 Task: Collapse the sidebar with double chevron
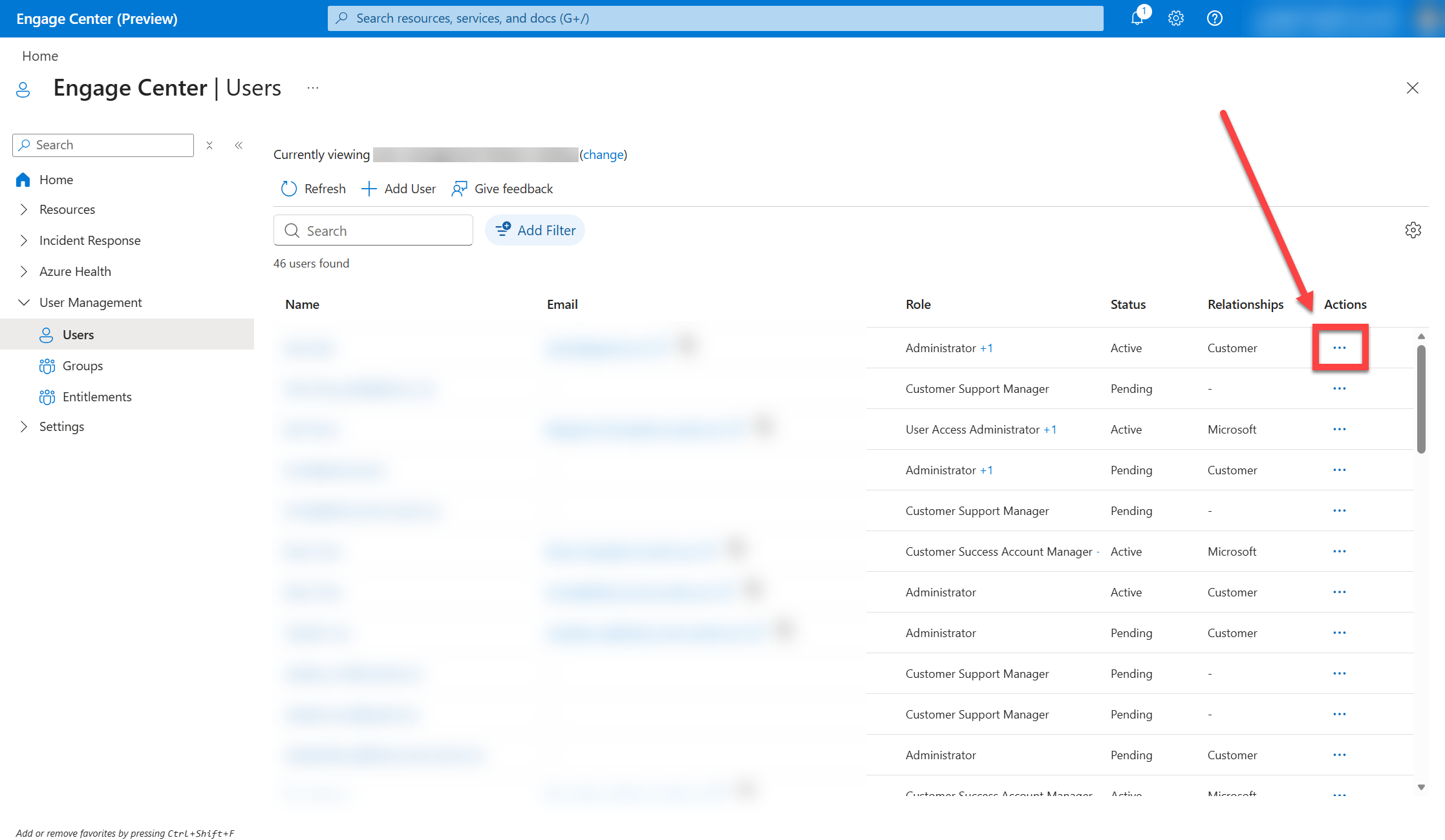239,145
